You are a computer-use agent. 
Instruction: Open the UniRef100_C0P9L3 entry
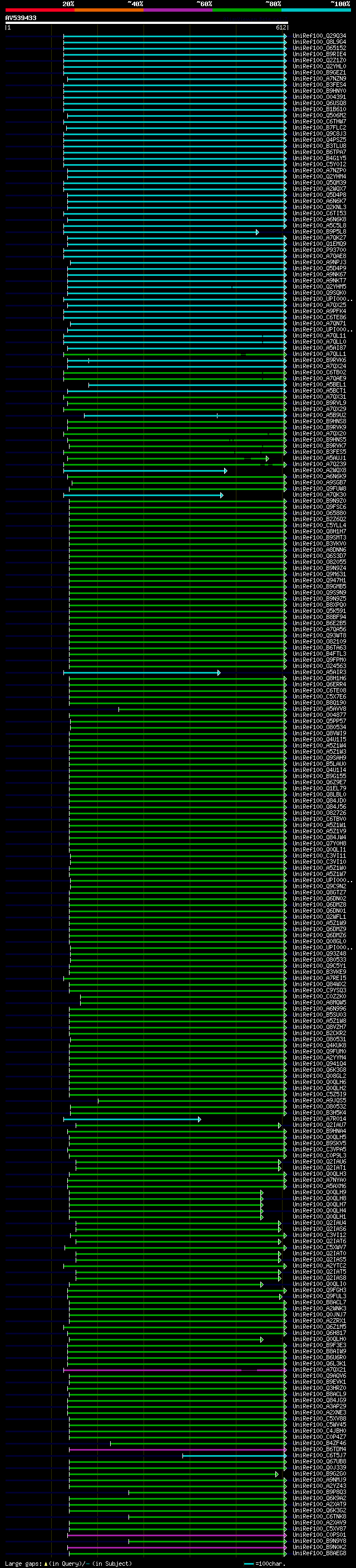click(319, 1156)
